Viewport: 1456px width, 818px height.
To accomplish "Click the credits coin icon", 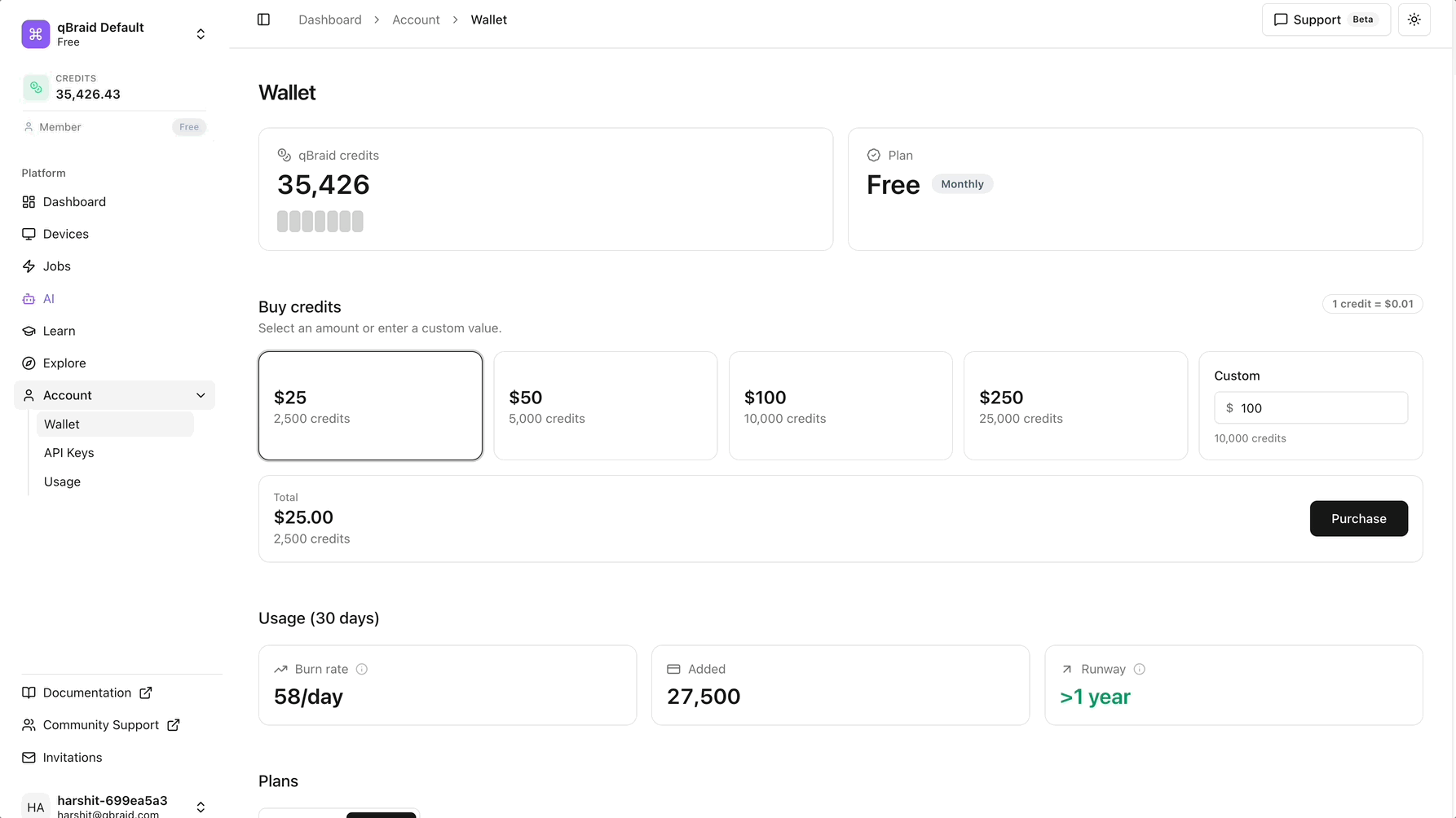I will tap(35, 86).
